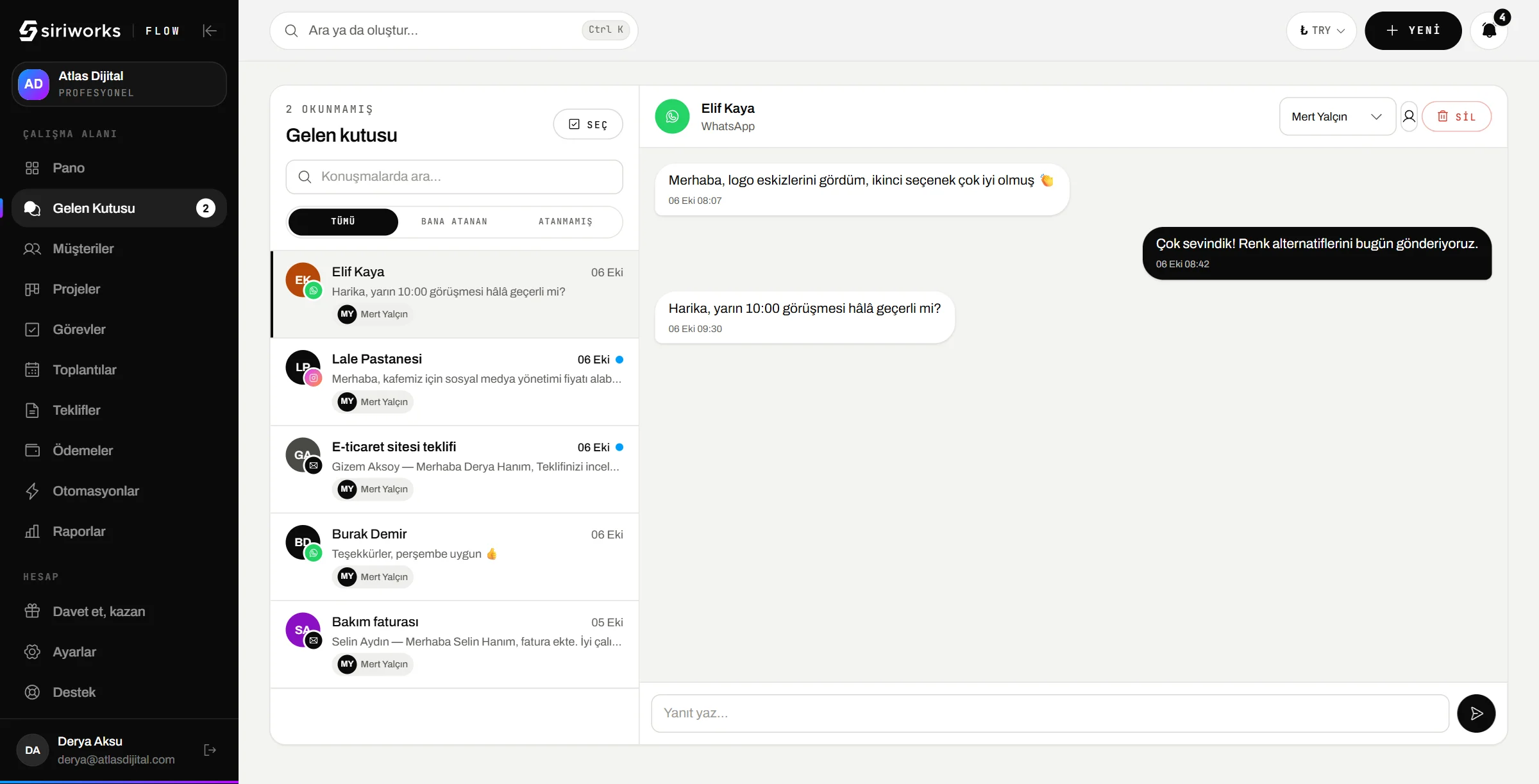Go to Projeler in the sidebar
This screenshot has width=1539, height=784.
point(119,289)
